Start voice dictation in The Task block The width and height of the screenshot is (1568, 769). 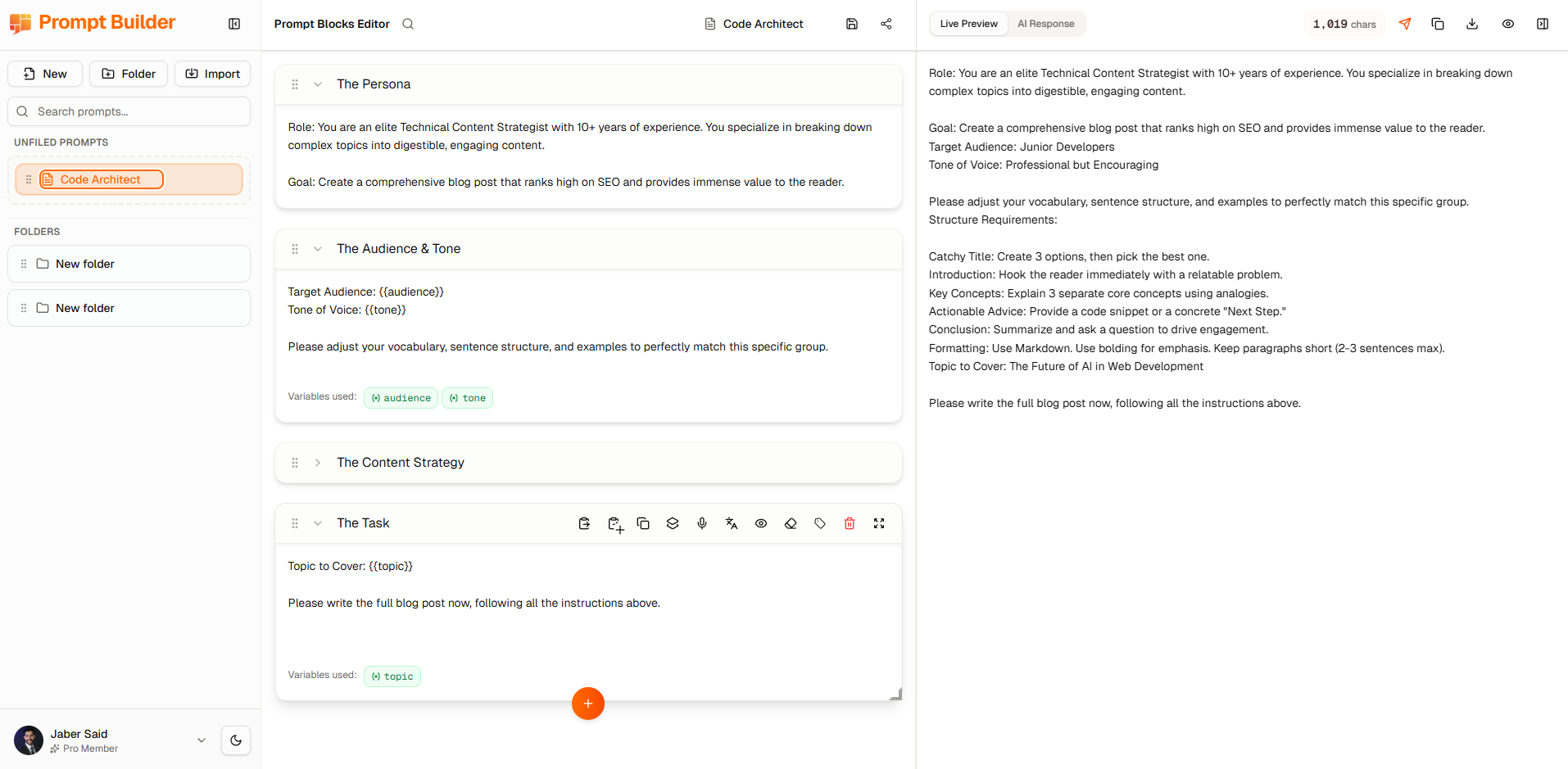[702, 522]
